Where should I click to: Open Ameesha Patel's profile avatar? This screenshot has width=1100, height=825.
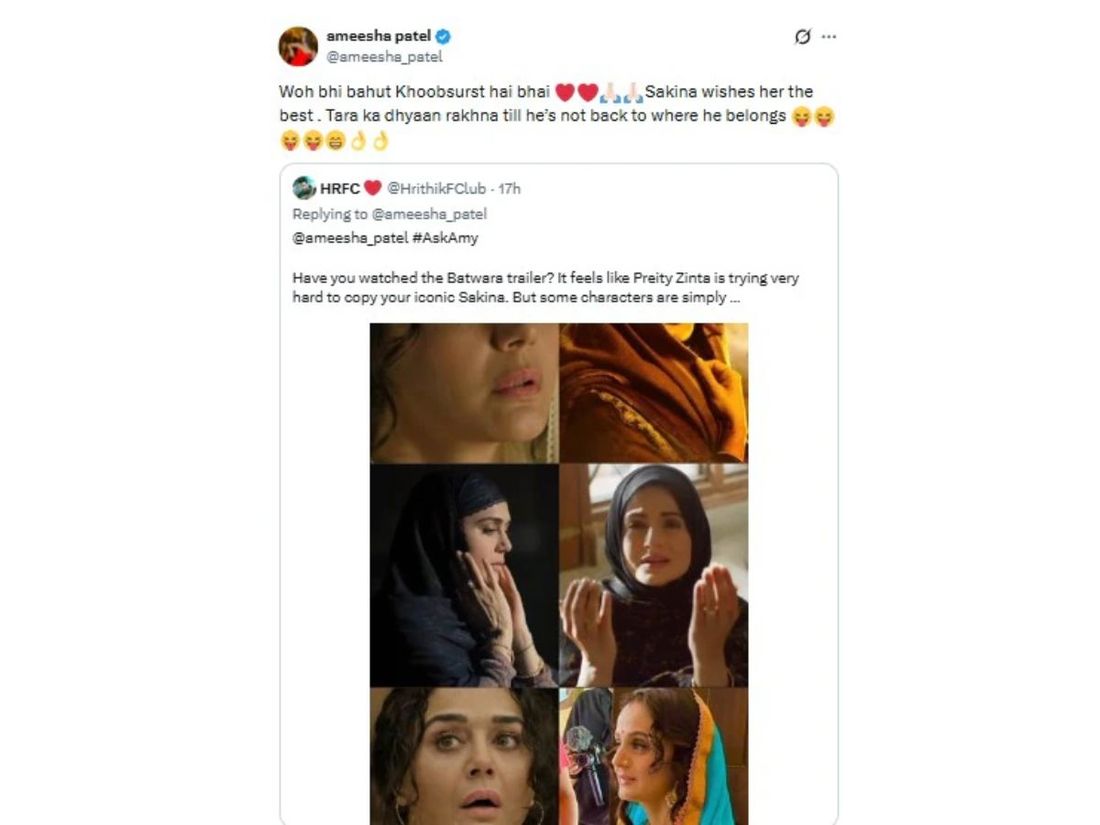tap(298, 46)
